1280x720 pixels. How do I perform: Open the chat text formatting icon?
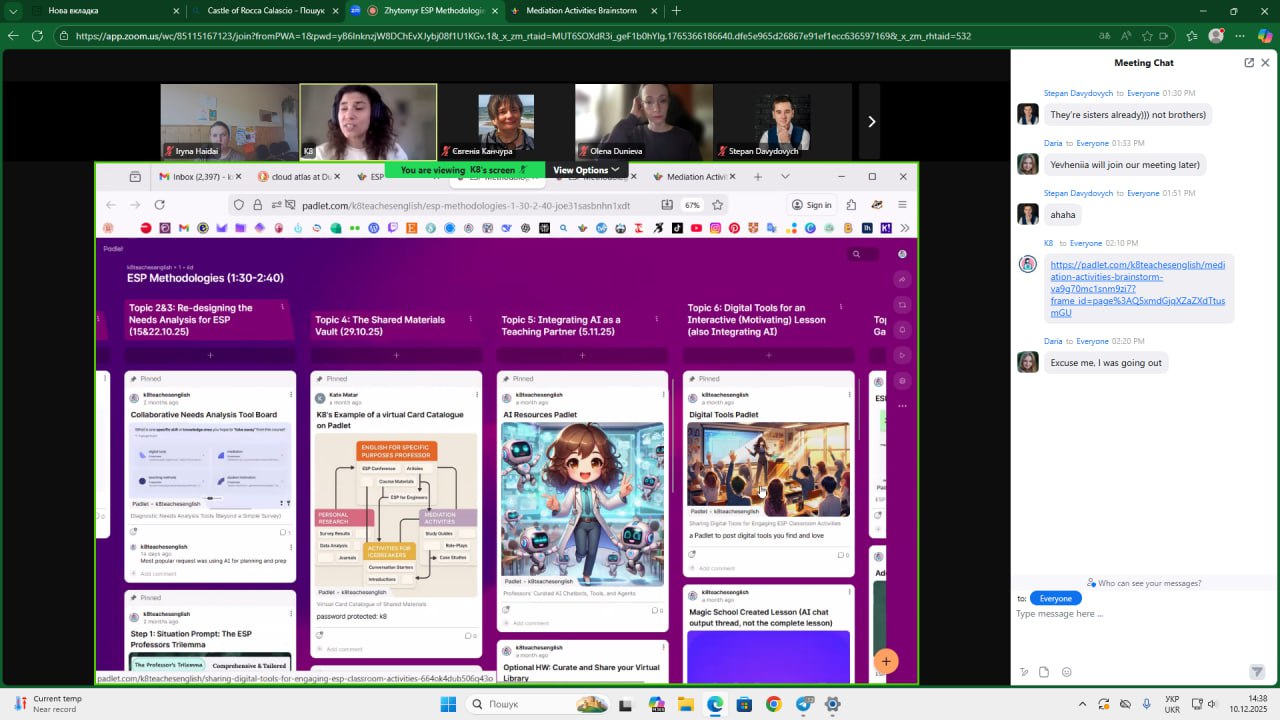point(1024,672)
